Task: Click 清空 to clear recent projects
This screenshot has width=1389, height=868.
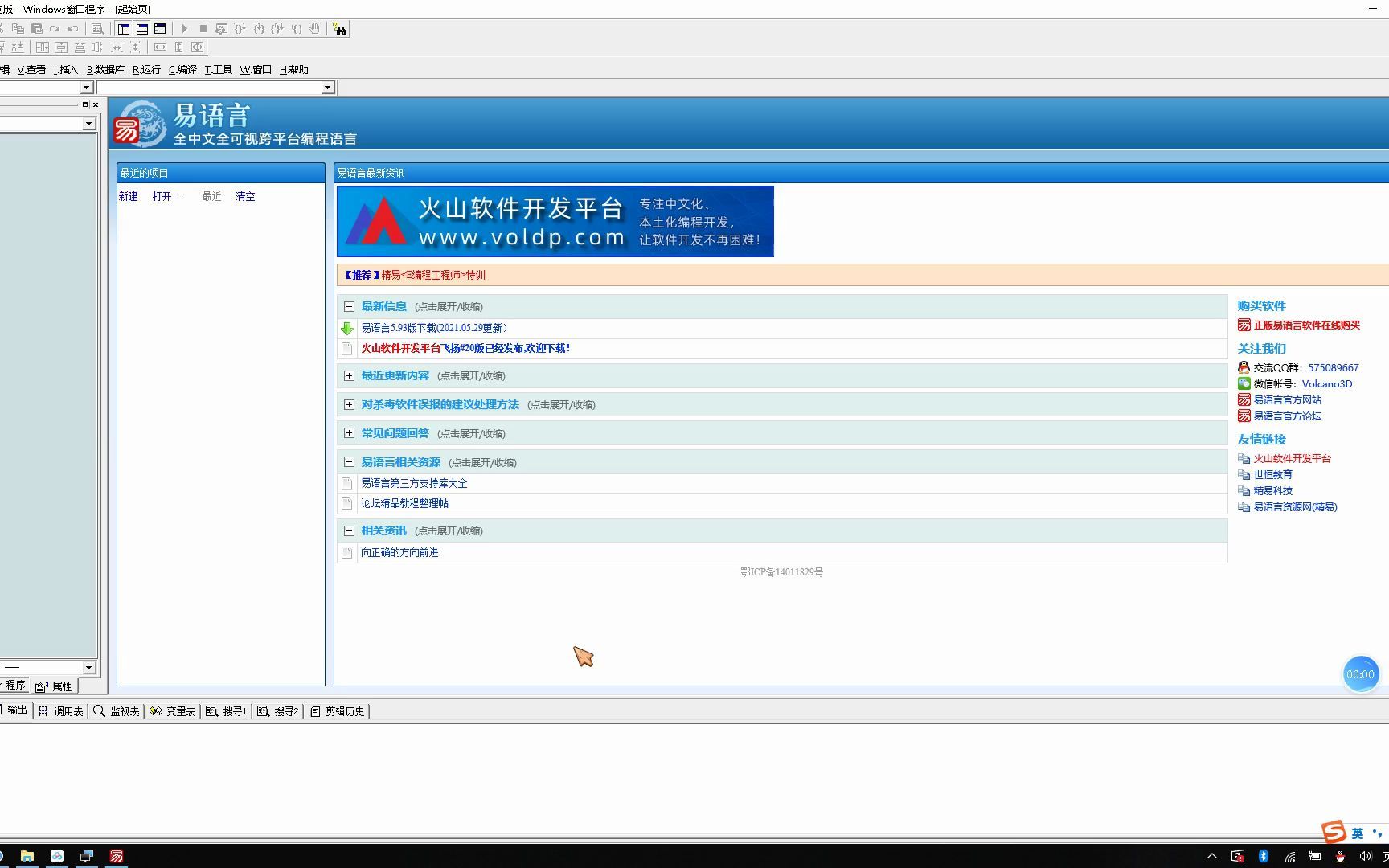Action: (245, 196)
